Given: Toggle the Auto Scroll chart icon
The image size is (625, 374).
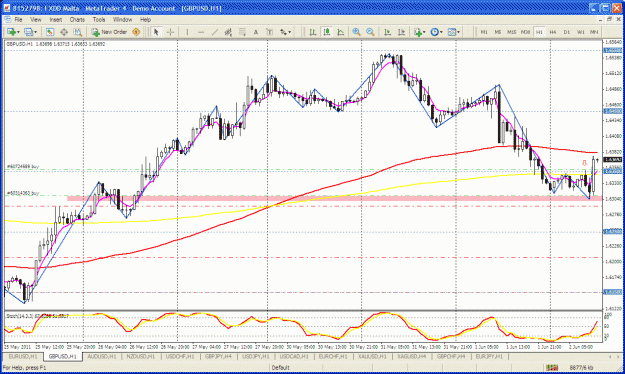Looking at the screenshot, I should pos(387,32).
